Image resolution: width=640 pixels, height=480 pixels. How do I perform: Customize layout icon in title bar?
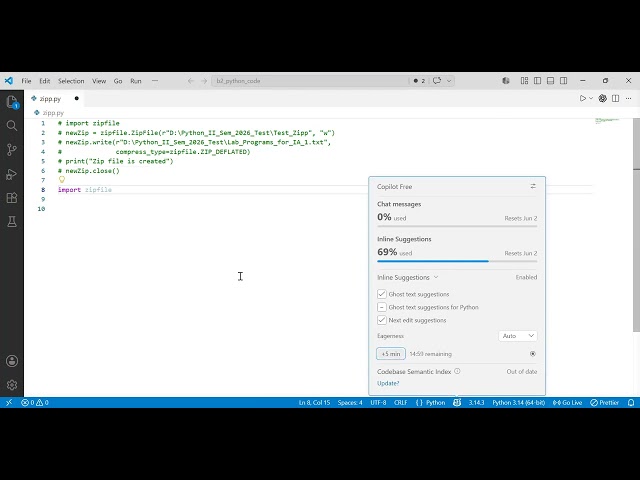[x=524, y=81]
